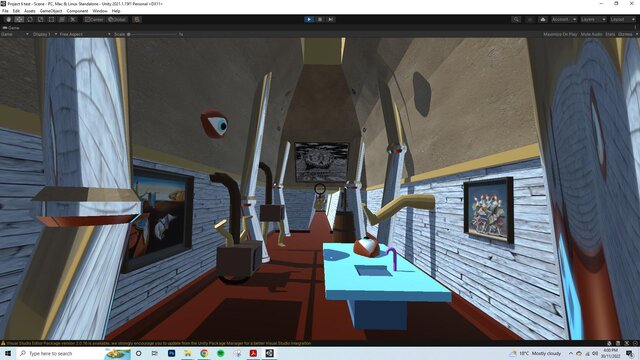
Task: Open the Assets menu
Action: (30, 11)
